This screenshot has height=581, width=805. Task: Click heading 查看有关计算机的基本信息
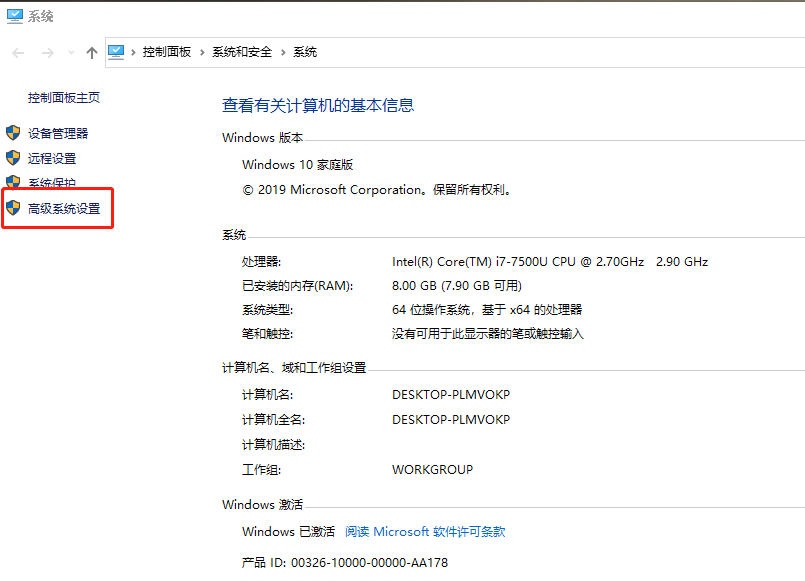318,105
